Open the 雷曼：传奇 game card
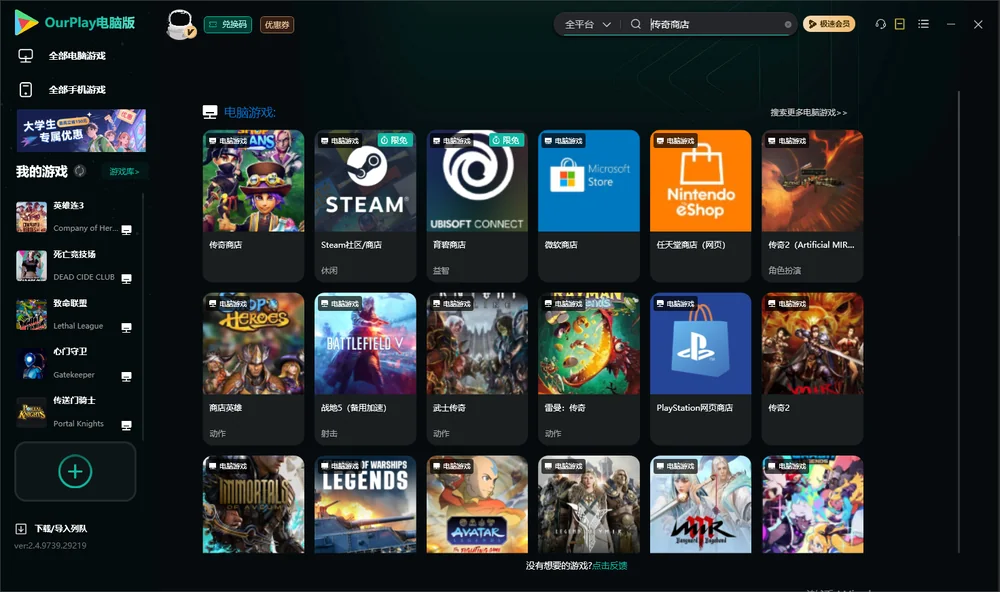 (x=589, y=369)
